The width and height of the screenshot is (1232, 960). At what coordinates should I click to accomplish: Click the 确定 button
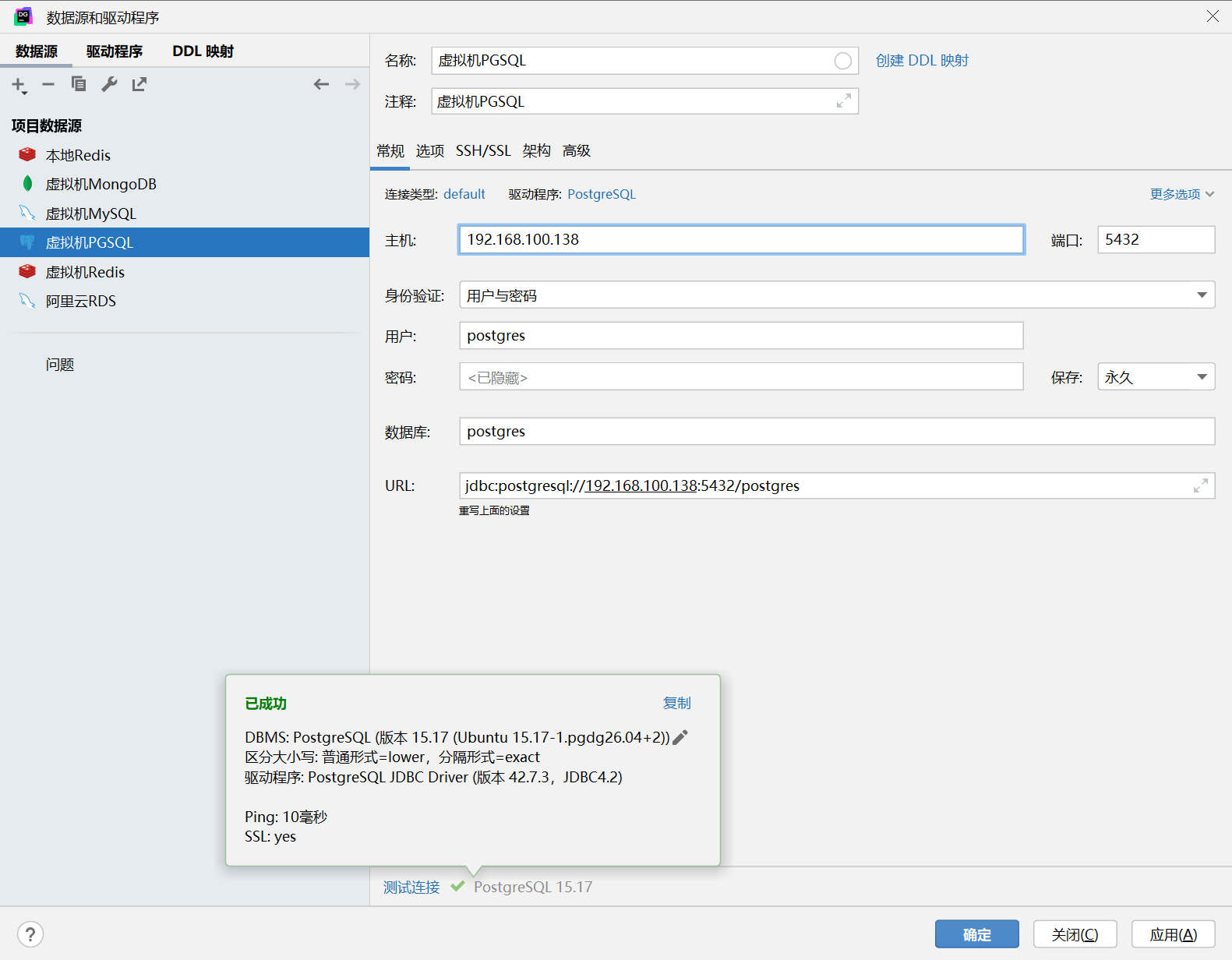pyautogui.click(x=977, y=934)
